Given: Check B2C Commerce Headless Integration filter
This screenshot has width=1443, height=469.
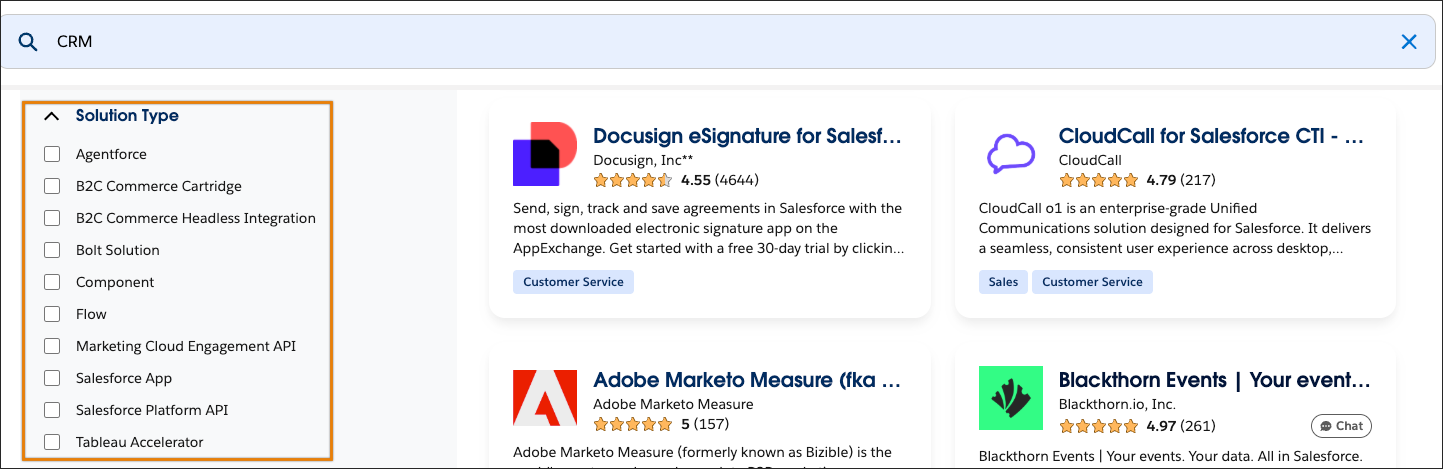Looking at the screenshot, I should pyautogui.click(x=52, y=218).
